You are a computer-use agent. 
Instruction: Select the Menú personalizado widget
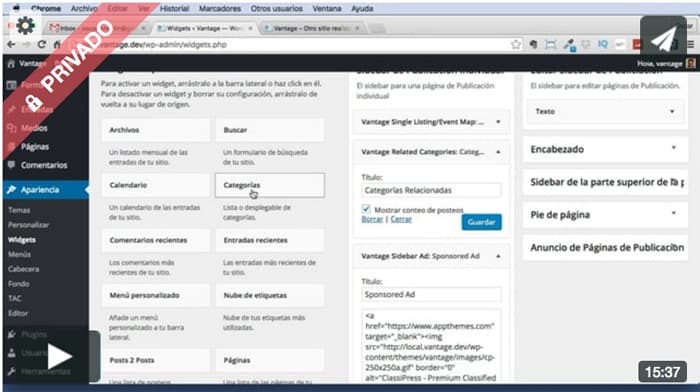coord(155,295)
